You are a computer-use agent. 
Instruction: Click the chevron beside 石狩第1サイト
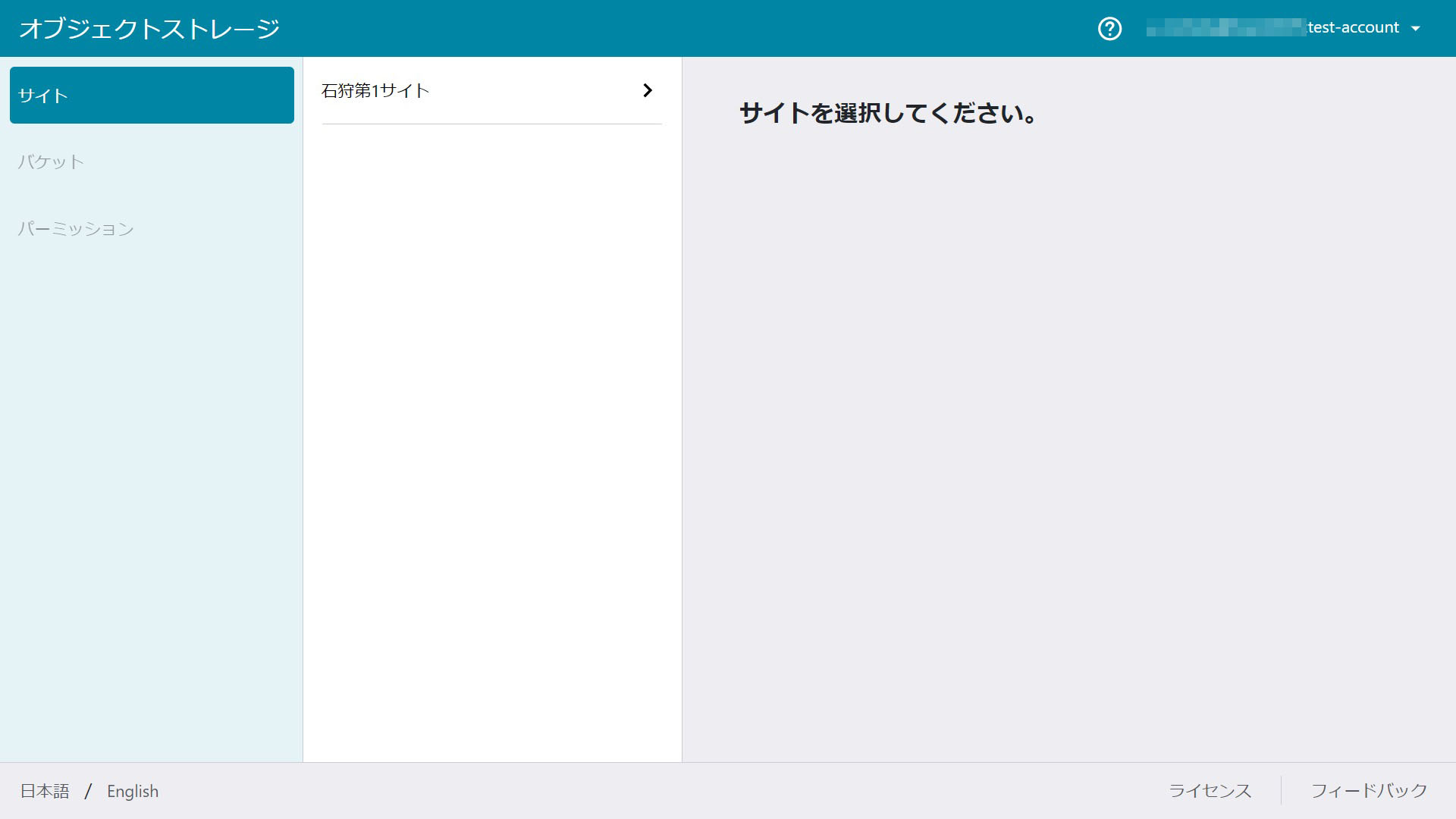point(647,90)
